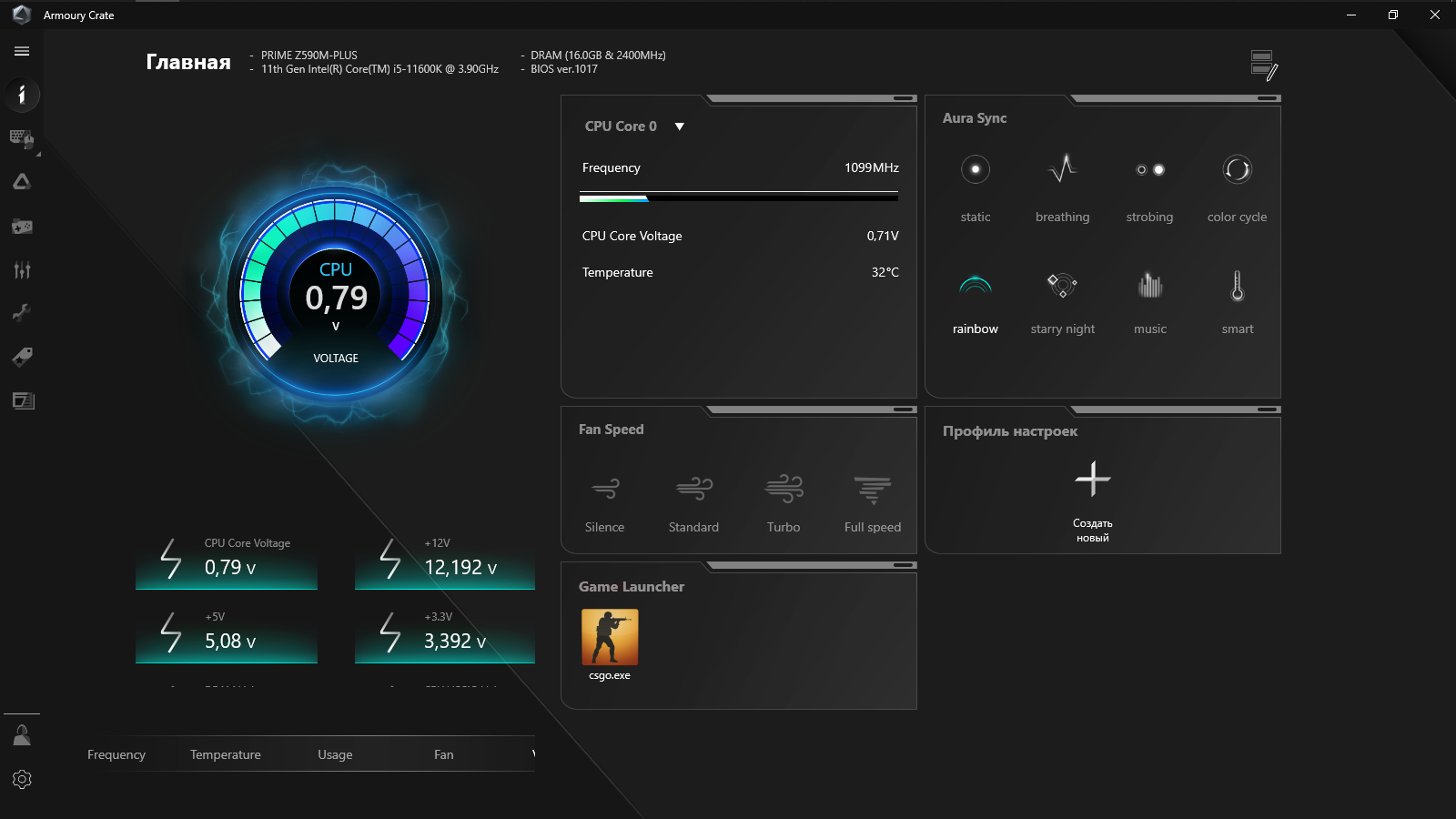1456x819 pixels.
Task: Click the 11th Gen Intel Core processor text
Action: point(379,69)
